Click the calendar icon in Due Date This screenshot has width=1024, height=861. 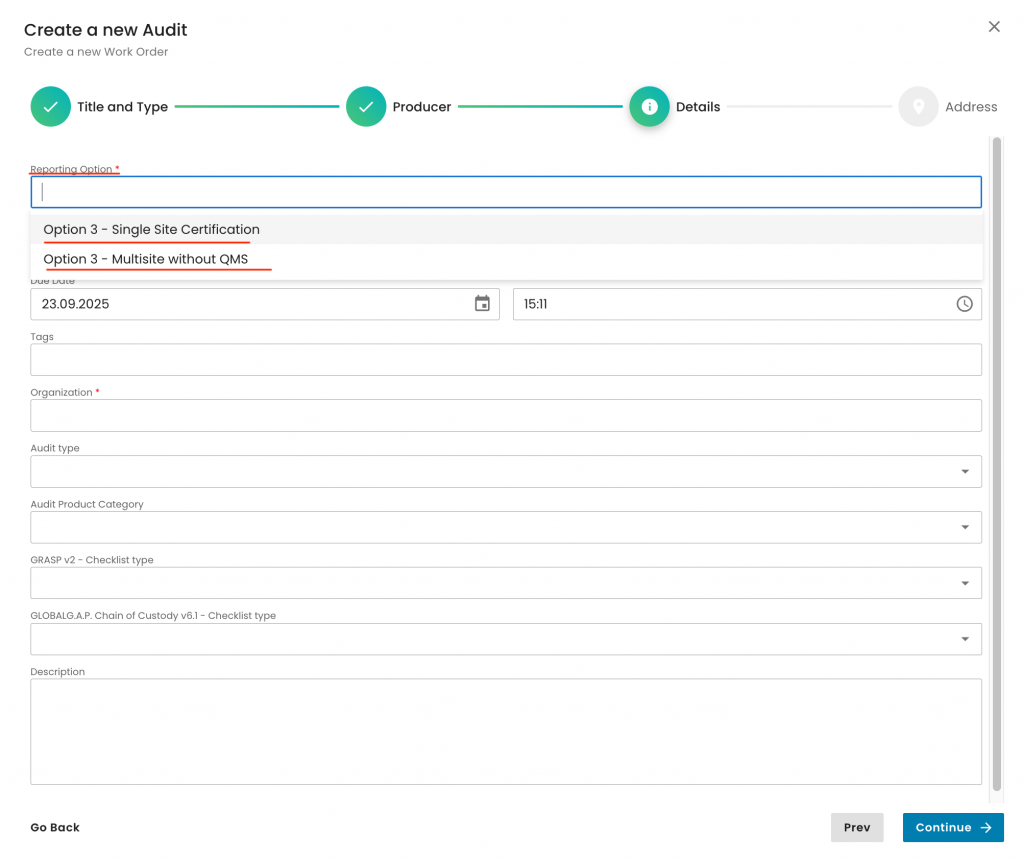pyautogui.click(x=482, y=304)
